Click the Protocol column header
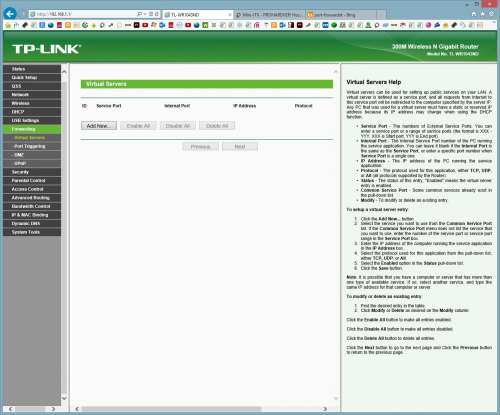Image resolution: width=500 pixels, height=415 pixels. pos(303,106)
